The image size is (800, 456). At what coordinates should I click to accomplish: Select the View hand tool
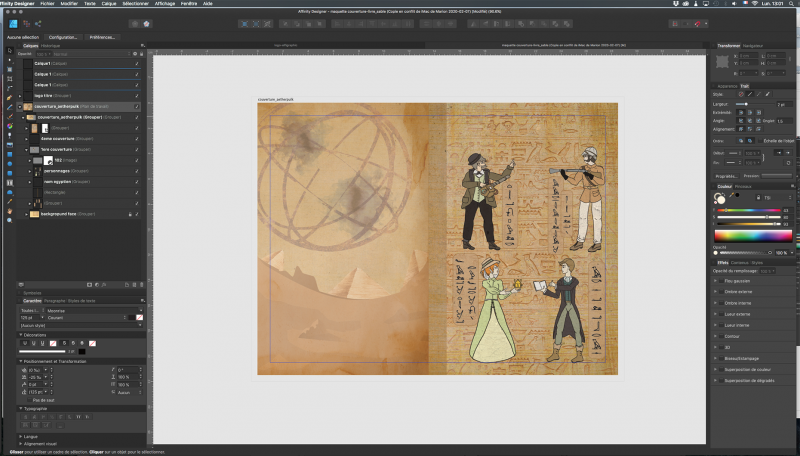point(10,211)
